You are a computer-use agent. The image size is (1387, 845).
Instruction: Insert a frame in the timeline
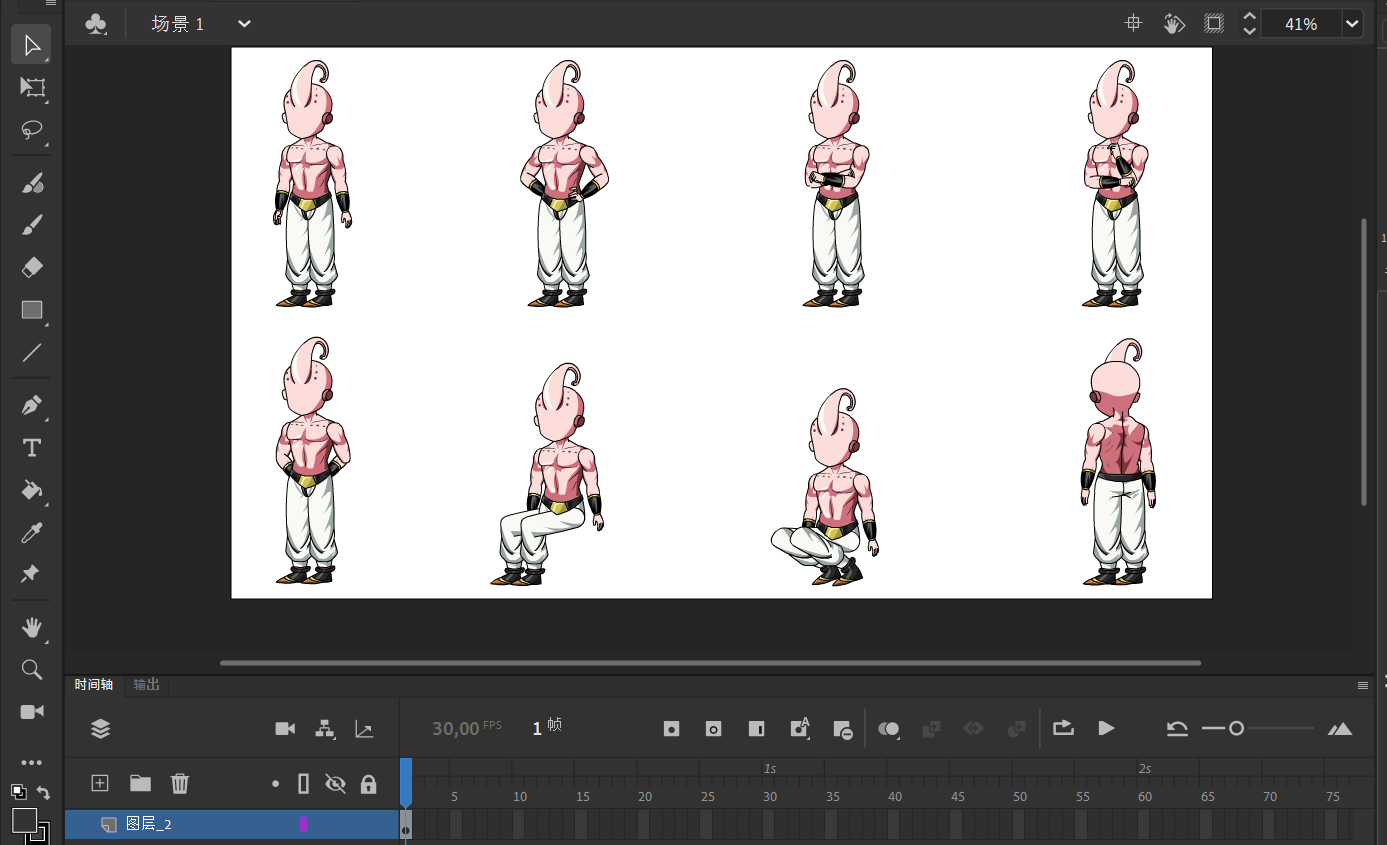pyautogui.click(x=756, y=729)
